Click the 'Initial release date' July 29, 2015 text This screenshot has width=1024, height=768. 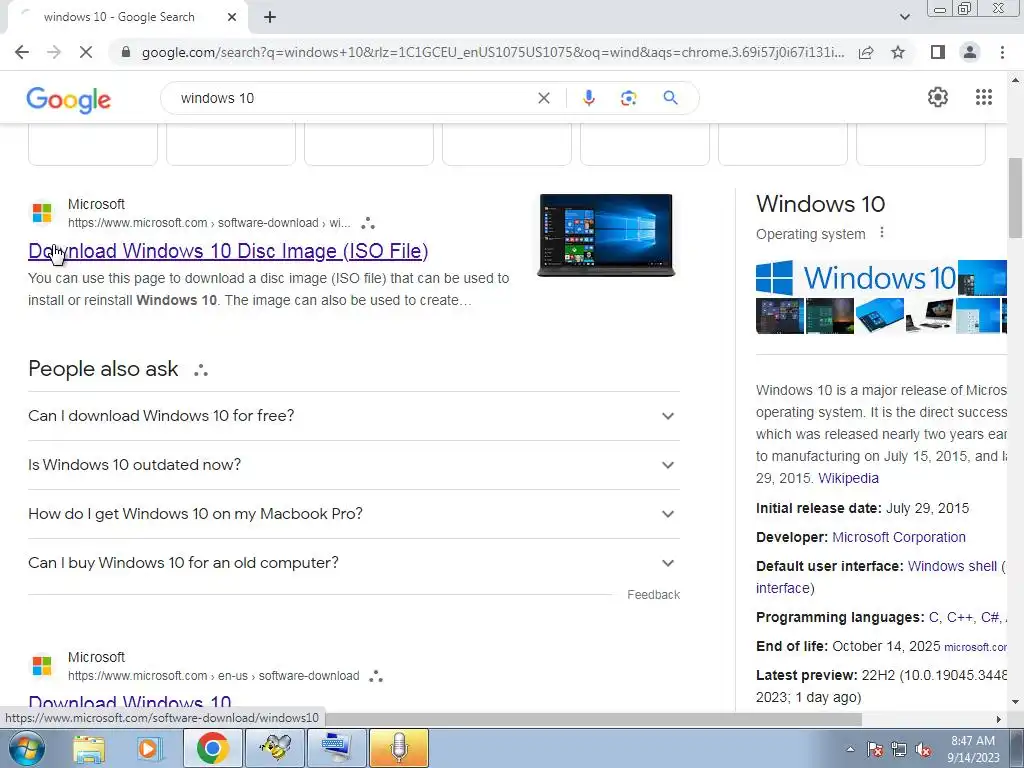tap(862, 508)
